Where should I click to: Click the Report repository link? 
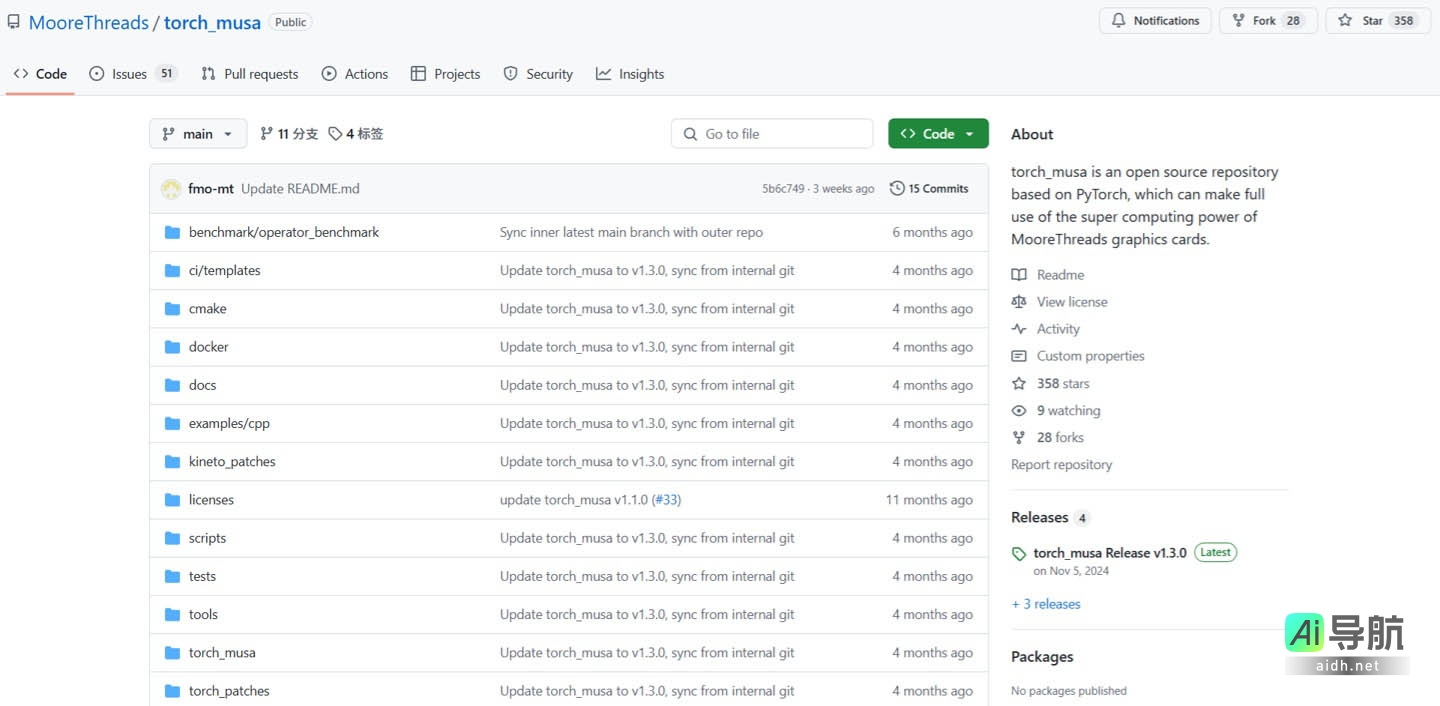click(1061, 465)
